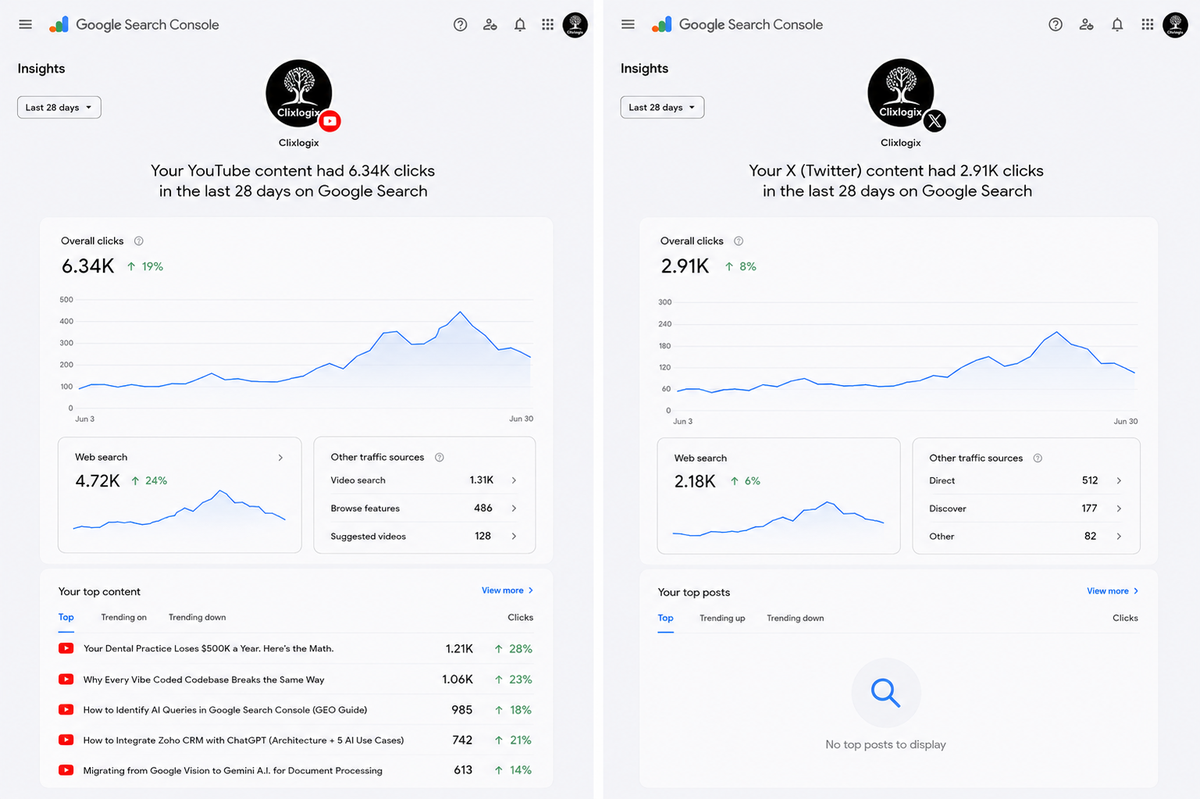Open Why Every Vibe Coded Codebase title

tap(204, 679)
